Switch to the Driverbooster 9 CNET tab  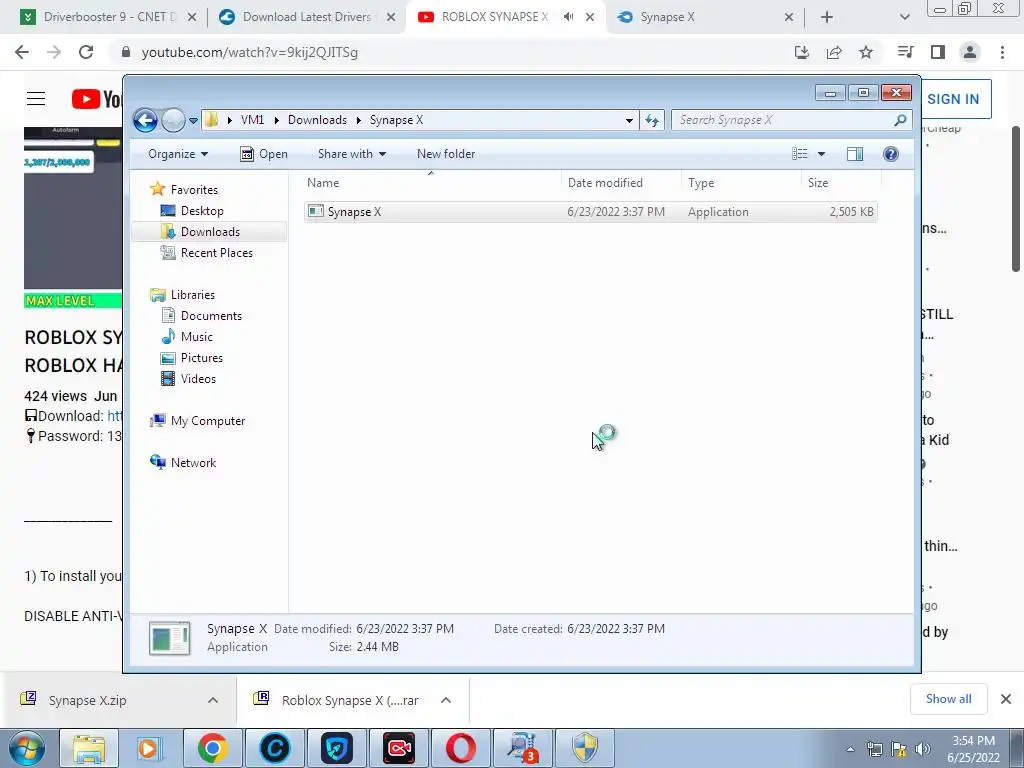(108, 17)
